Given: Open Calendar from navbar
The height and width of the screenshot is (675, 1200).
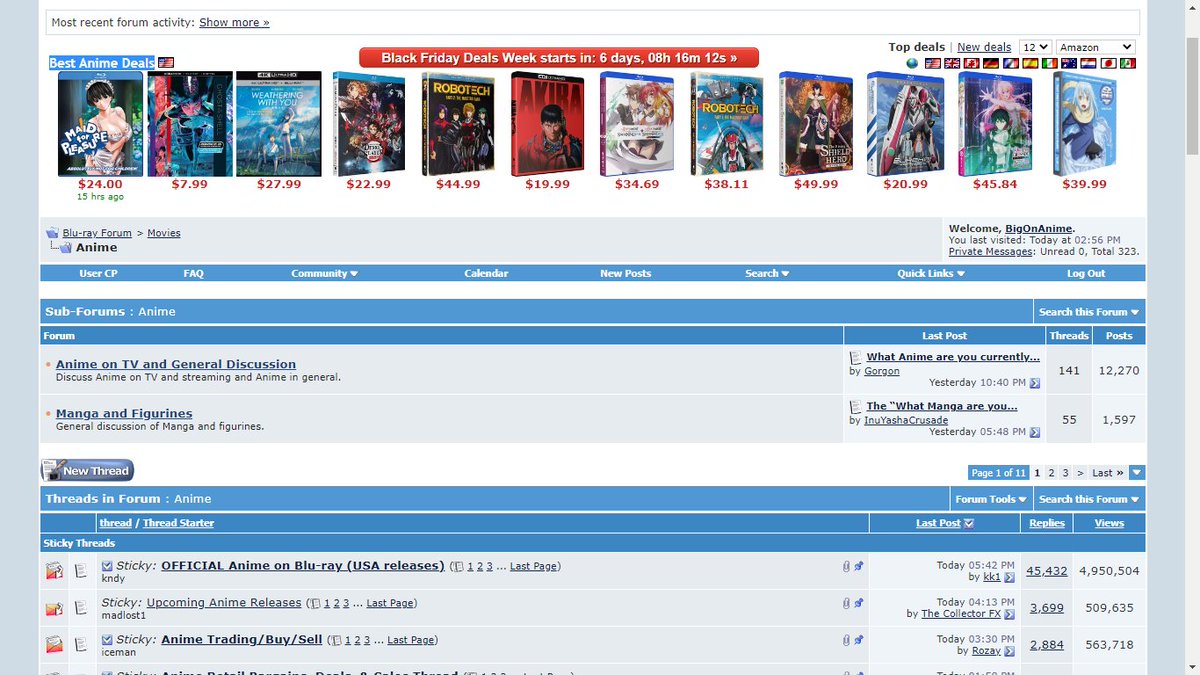Looking at the screenshot, I should [486, 273].
